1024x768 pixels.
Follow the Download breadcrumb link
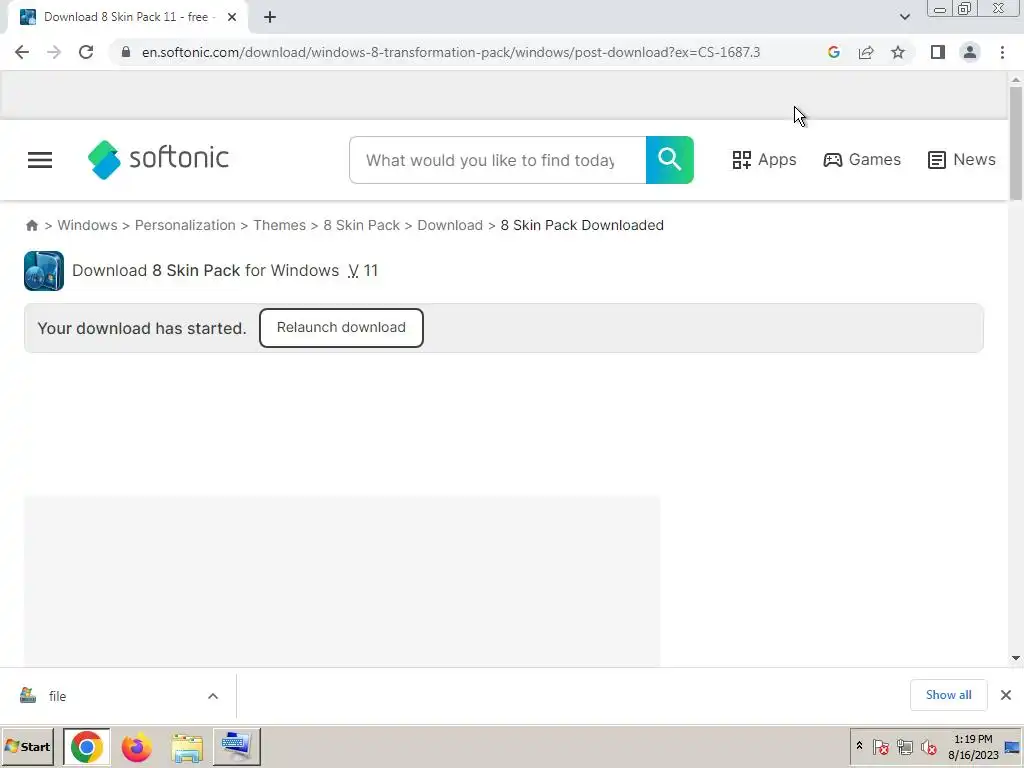click(450, 225)
